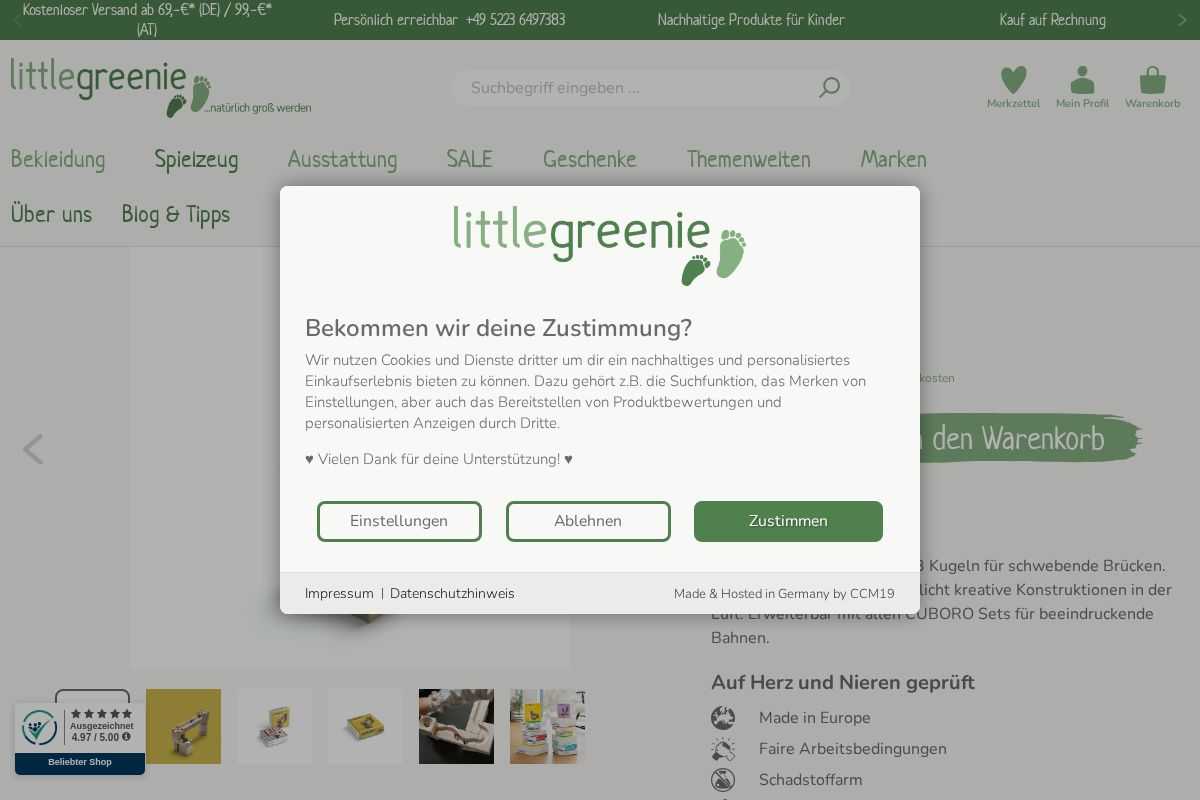Screen dimensions: 1200x800
Task: Click the search magnifier icon
Action: 829,88
